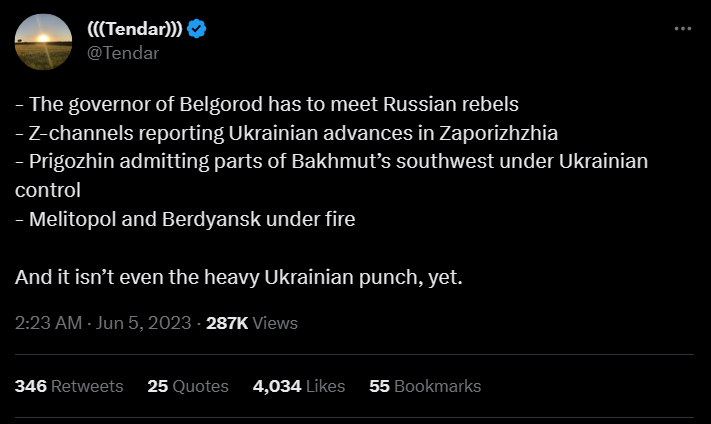Click the blue verified checkmark badge
The width and height of the screenshot is (711, 424).
click(x=197, y=29)
